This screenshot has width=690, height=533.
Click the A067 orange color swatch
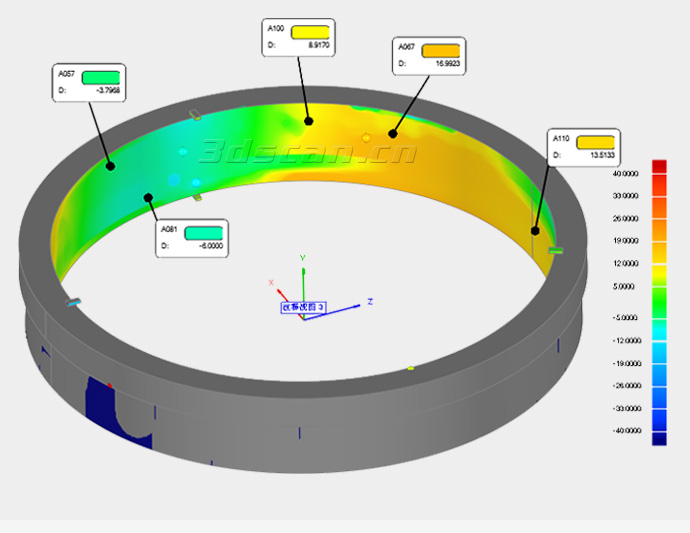[439, 49]
